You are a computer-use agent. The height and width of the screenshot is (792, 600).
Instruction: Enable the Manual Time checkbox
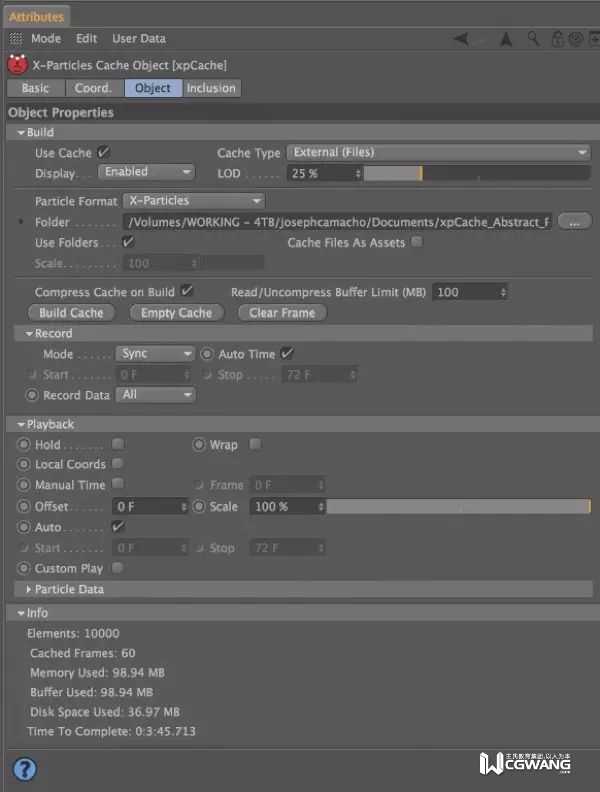click(x=118, y=484)
